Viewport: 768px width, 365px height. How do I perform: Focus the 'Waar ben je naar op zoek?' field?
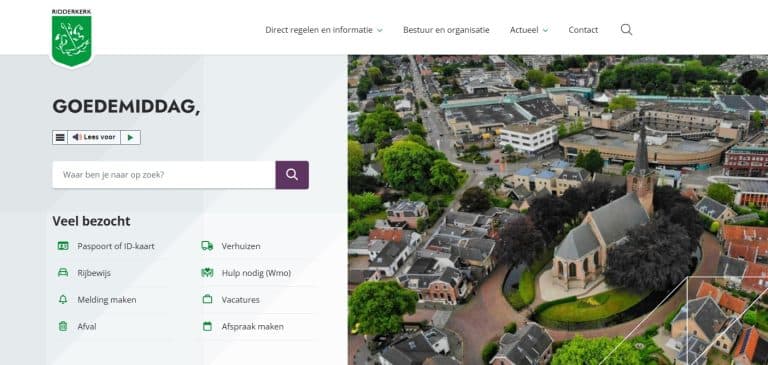(x=164, y=175)
